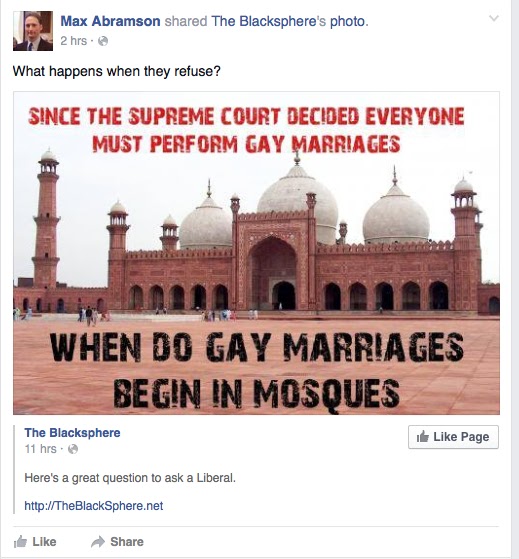Open the shared photo link in header
This screenshot has height=559, width=519.
[x=347, y=21]
